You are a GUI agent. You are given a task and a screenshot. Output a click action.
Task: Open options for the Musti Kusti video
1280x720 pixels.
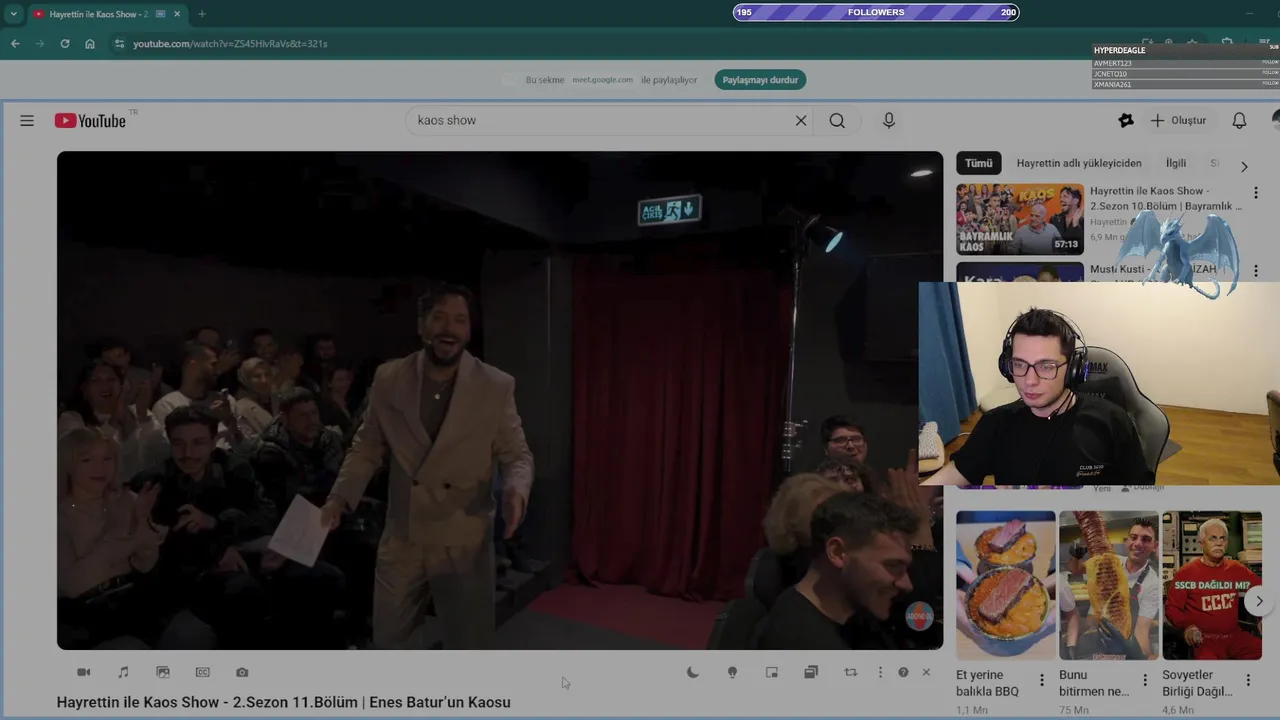(x=1256, y=270)
